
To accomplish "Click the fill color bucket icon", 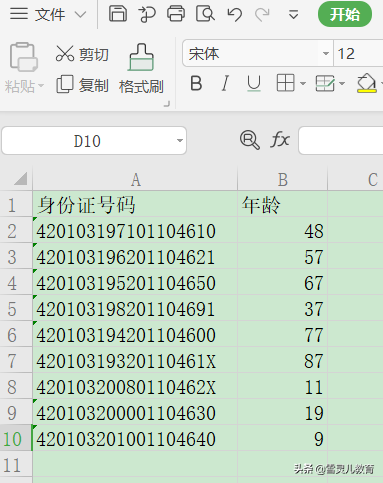I will click(x=367, y=83).
